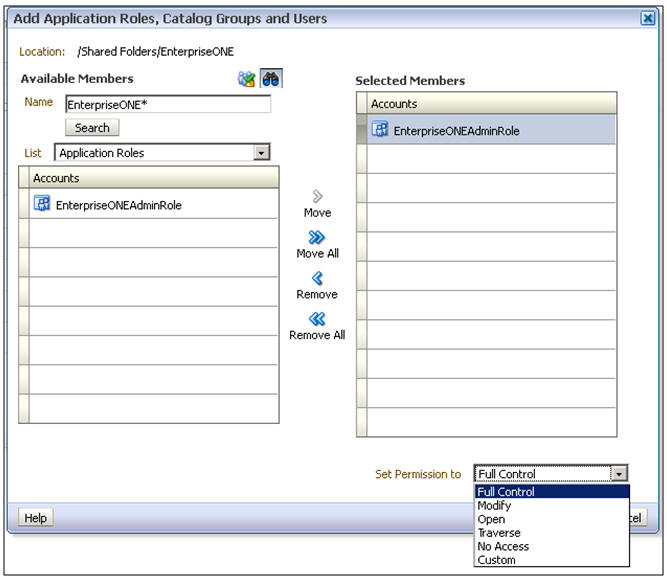Image resolution: width=667 pixels, height=578 pixels.
Task: Click the Move single arrow icon
Action: (317, 196)
